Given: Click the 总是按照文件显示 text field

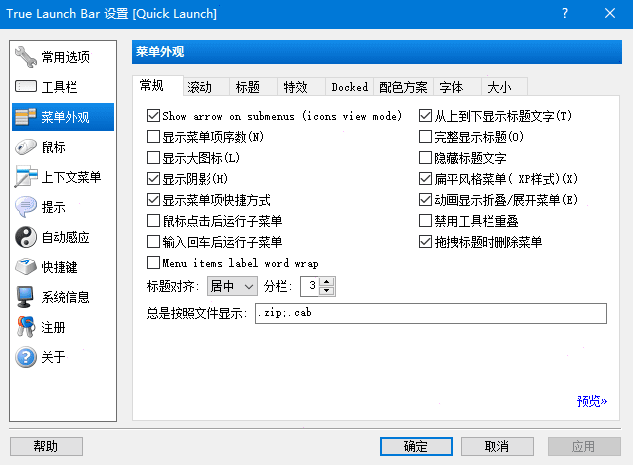Looking at the screenshot, I should pyautogui.click(x=431, y=314).
